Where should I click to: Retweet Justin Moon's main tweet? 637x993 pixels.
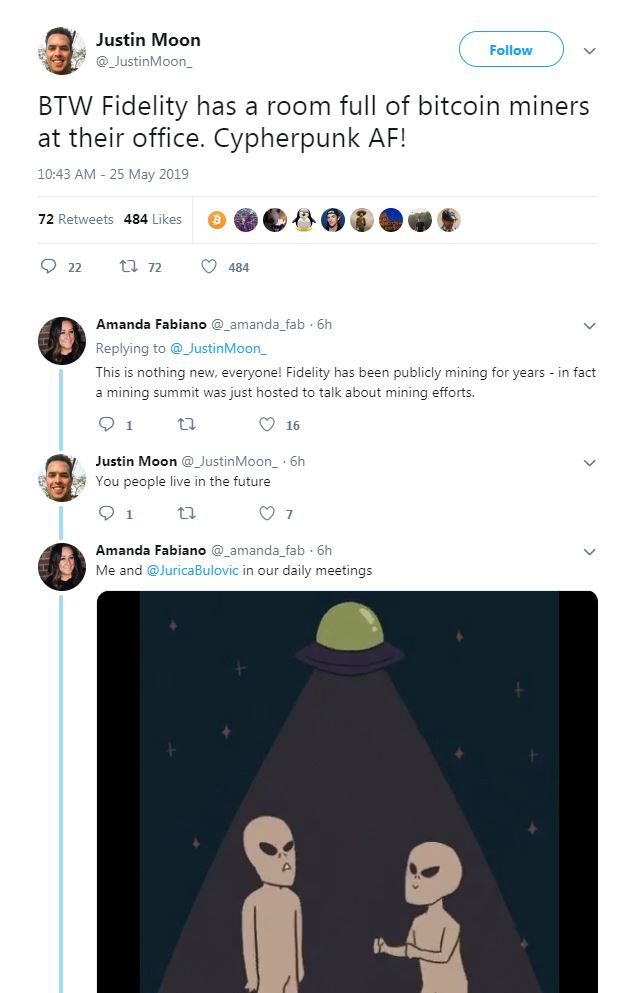(127, 267)
